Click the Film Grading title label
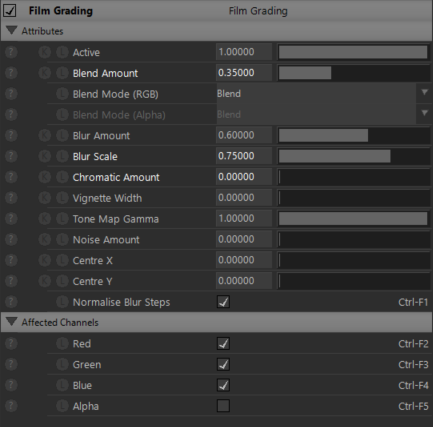 (x=61, y=11)
